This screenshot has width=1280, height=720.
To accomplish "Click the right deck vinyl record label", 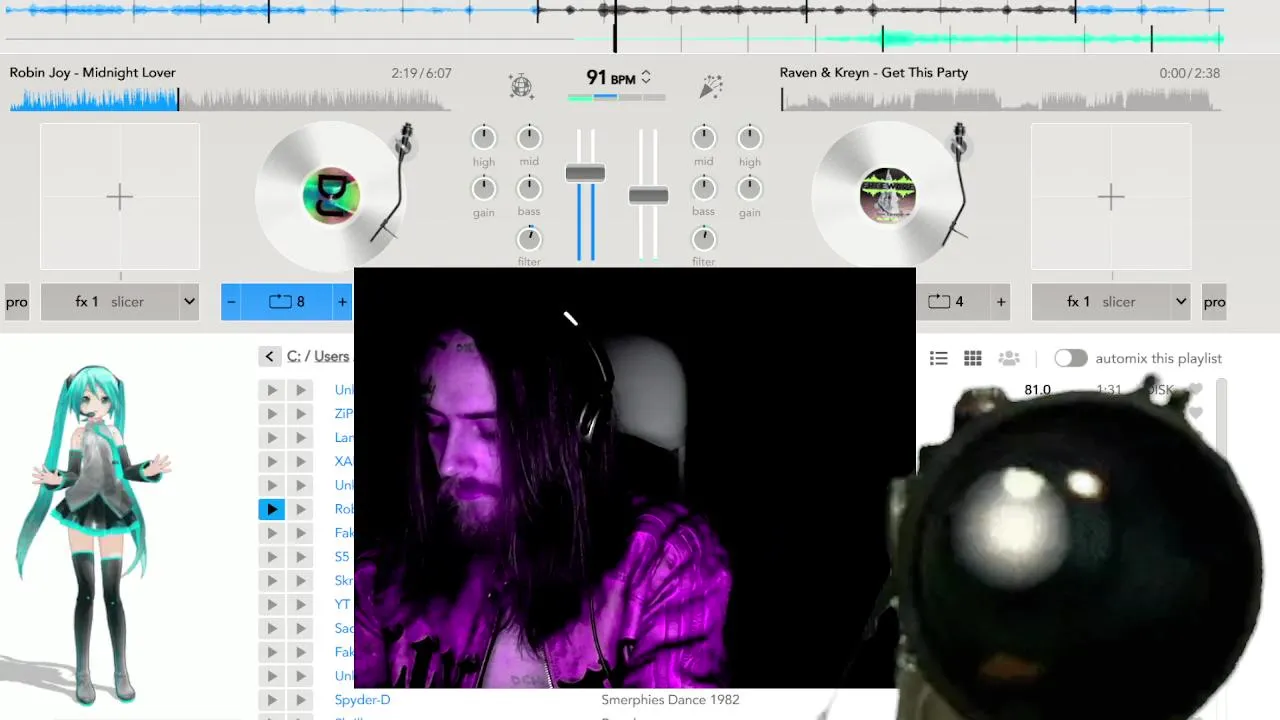I will 888,196.
